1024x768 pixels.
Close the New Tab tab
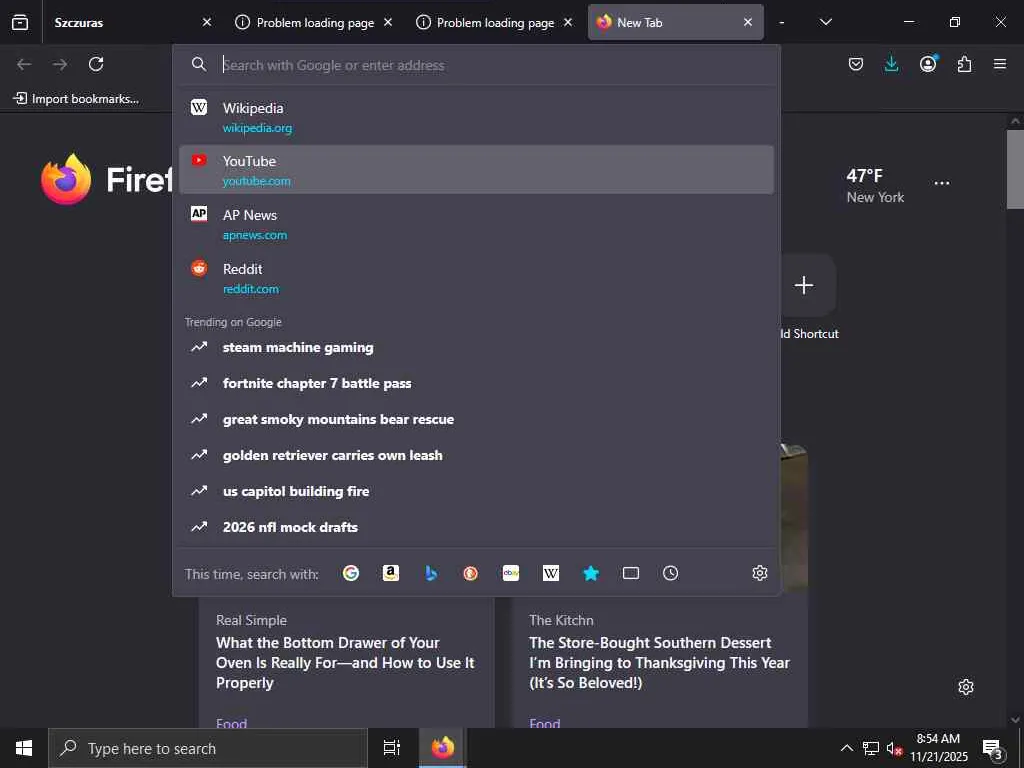coord(748,22)
